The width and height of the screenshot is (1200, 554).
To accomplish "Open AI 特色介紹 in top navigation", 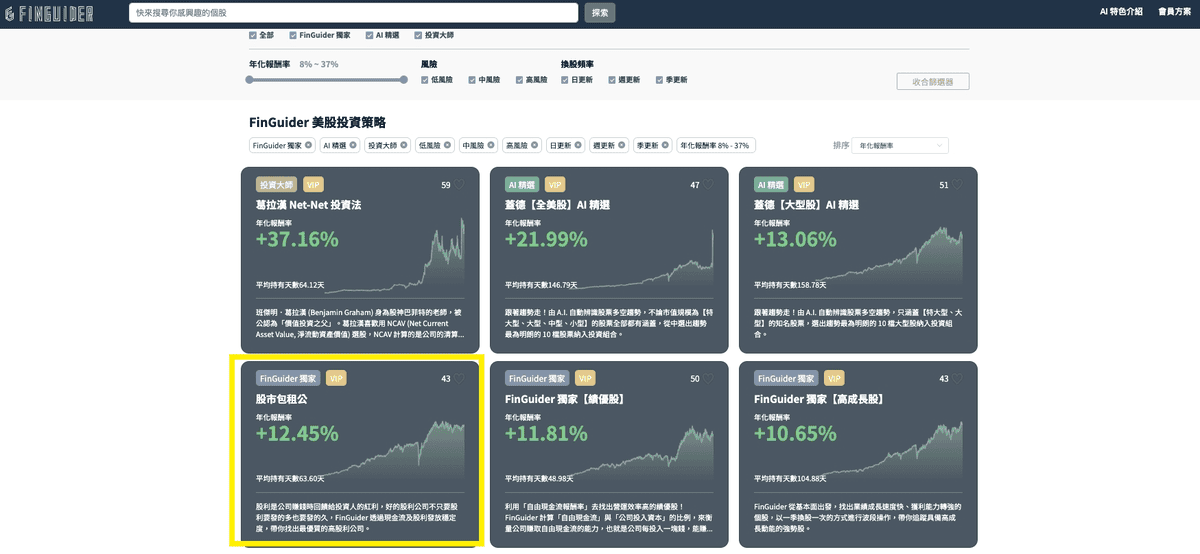I will pos(1121,12).
